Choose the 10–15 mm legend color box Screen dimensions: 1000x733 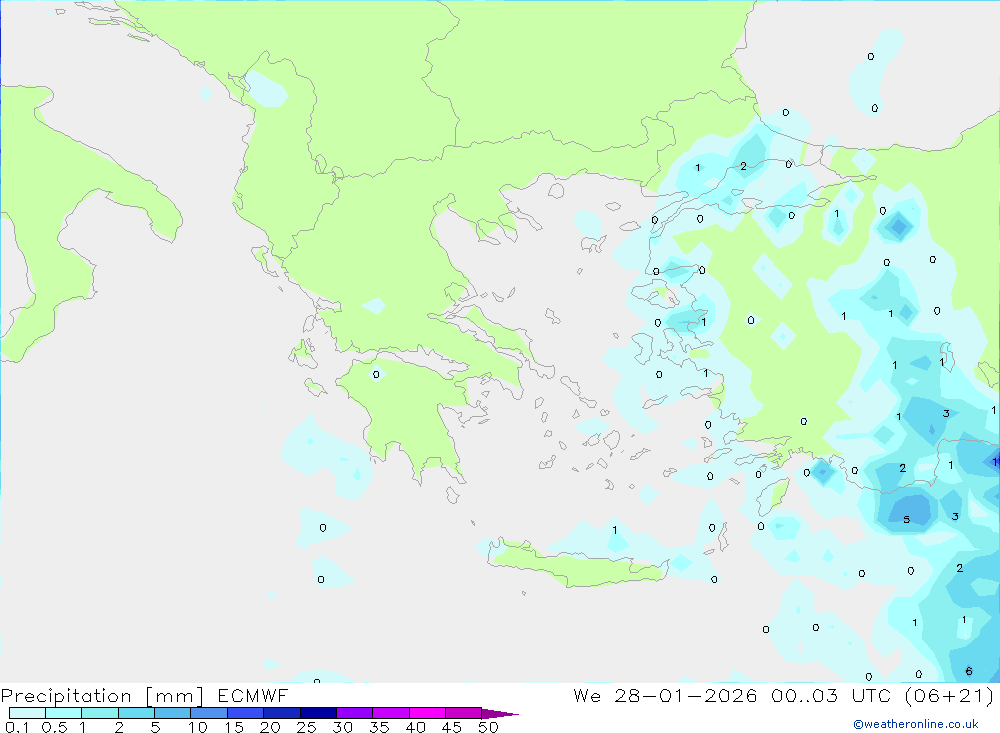[209, 713]
